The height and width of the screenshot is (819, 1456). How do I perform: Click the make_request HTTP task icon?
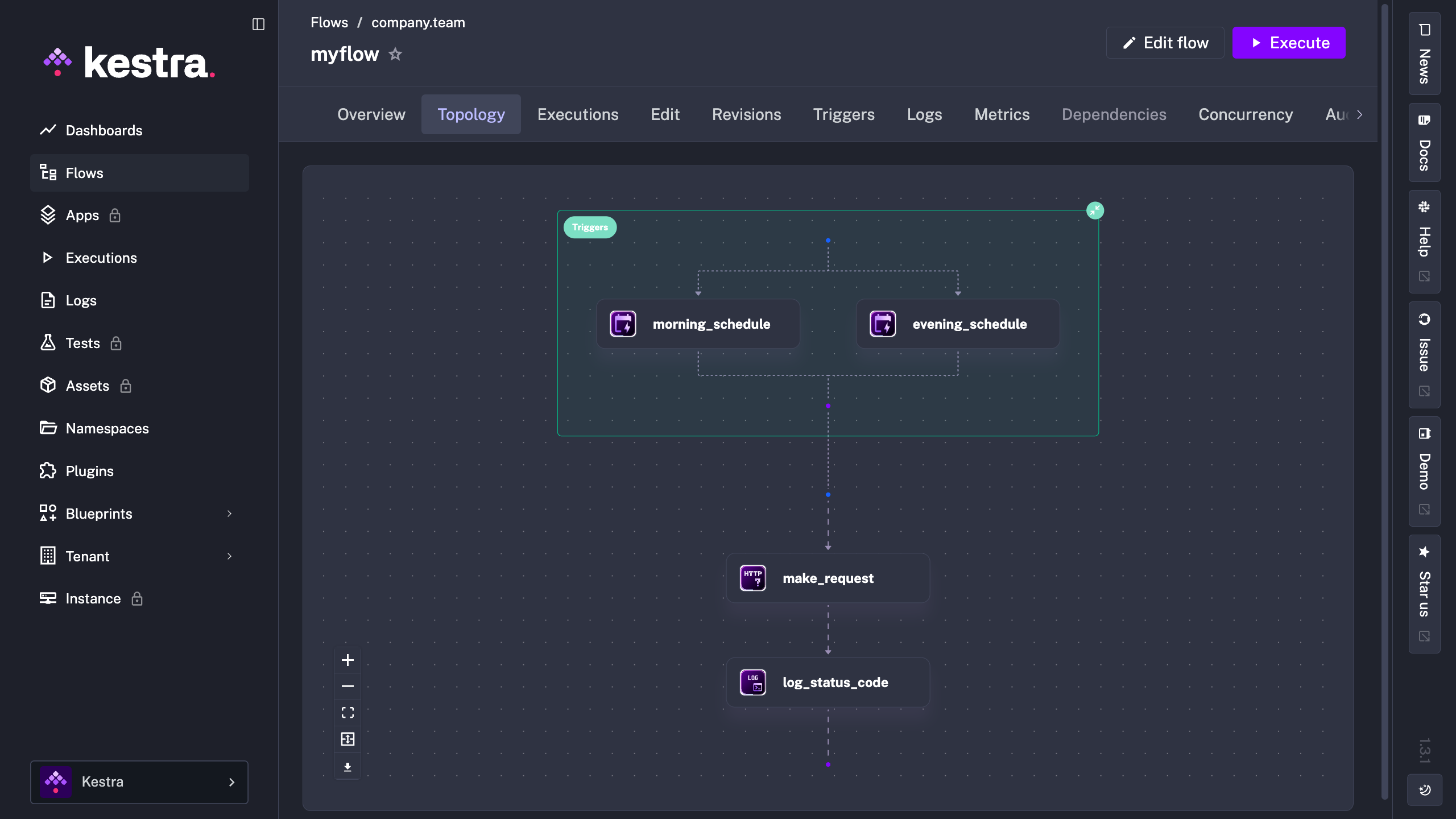pos(752,578)
